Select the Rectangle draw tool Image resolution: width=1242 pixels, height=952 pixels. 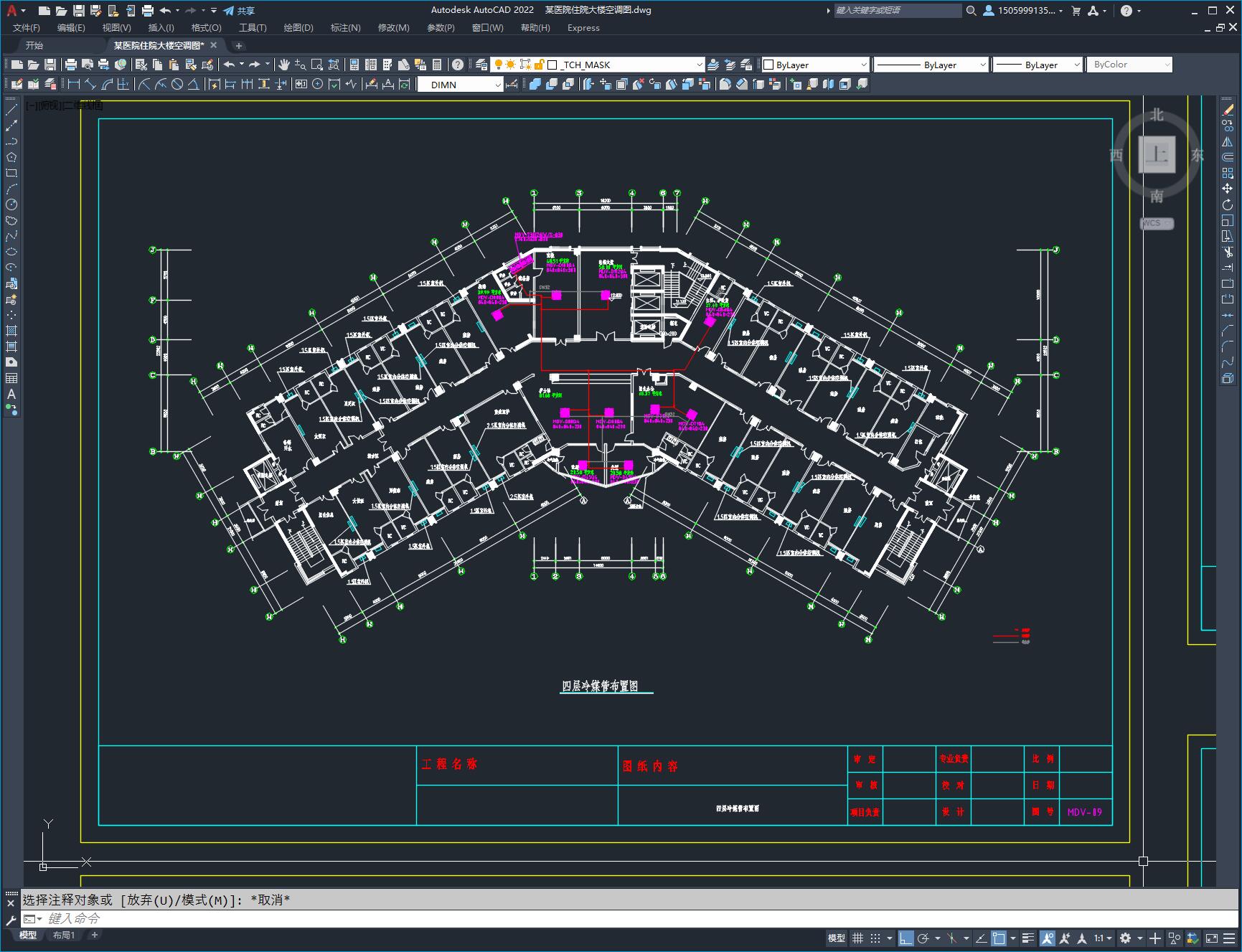pyautogui.click(x=11, y=173)
